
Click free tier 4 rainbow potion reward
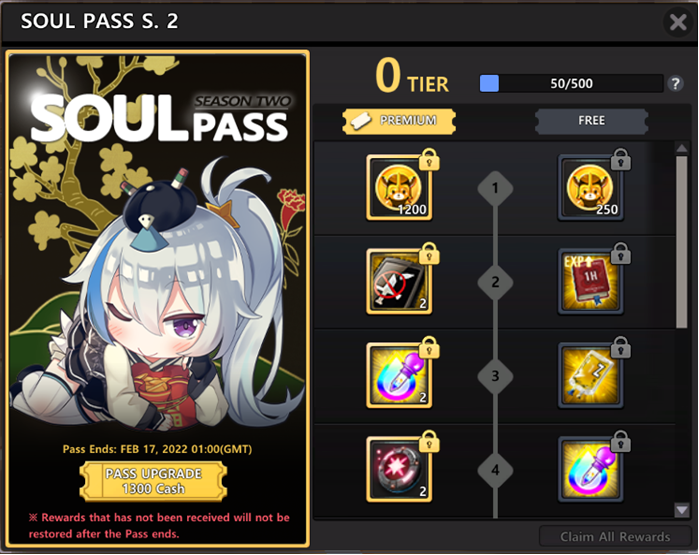(x=591, y=470)
